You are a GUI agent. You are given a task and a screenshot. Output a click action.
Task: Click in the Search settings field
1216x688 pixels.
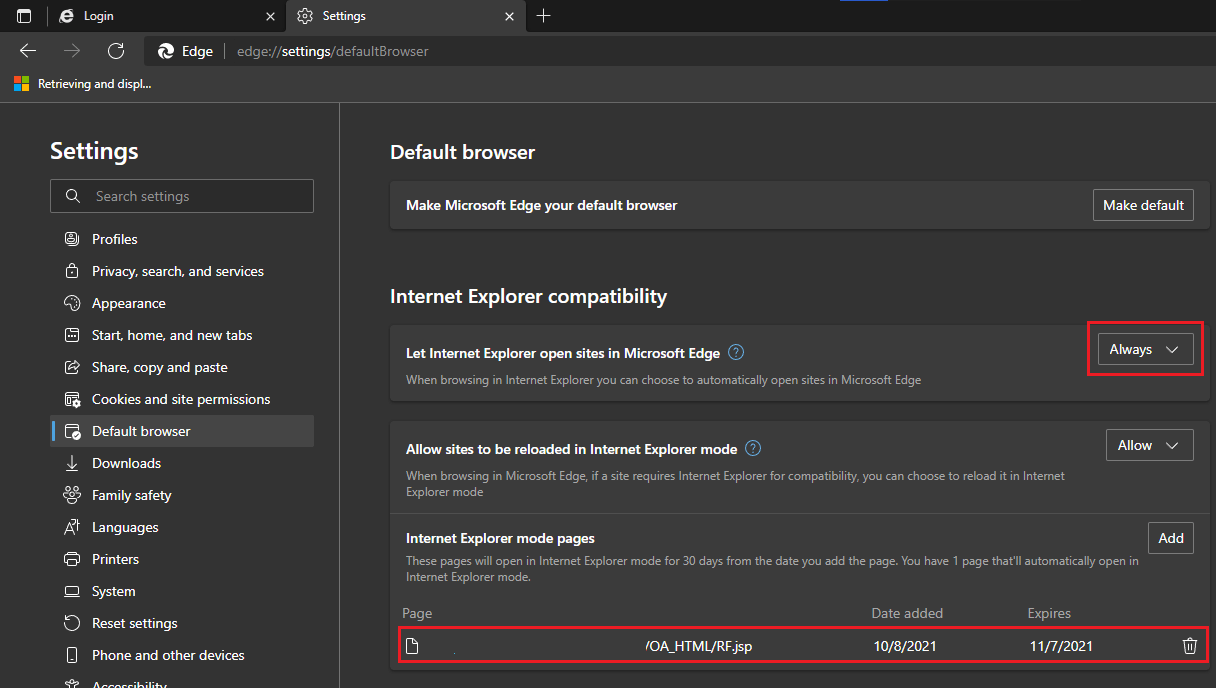pos(181,196)
